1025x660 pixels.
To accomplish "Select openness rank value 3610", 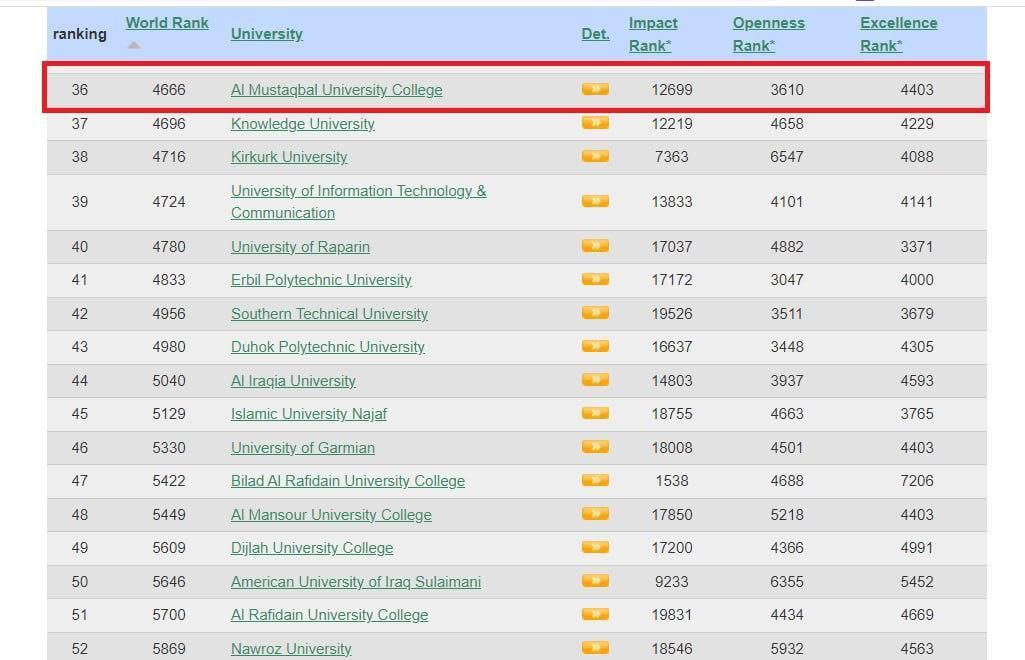I will click(786, 90).
